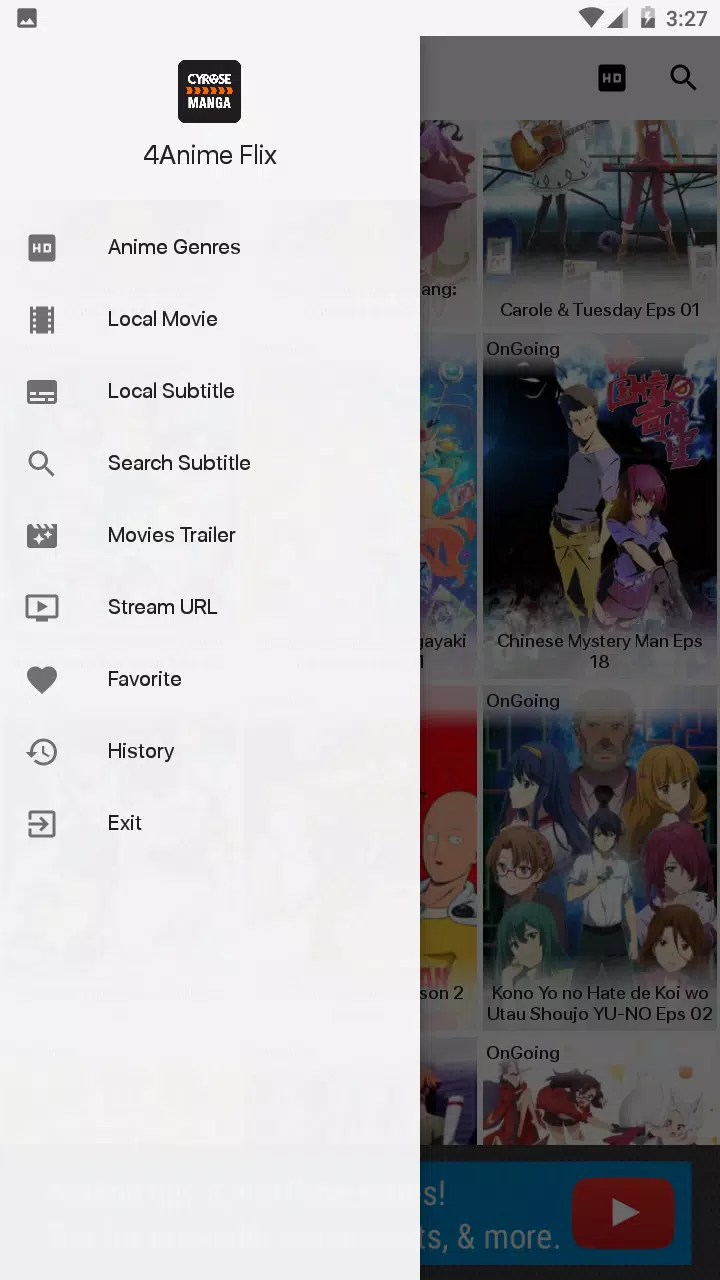Open History from the drawer
Image resolution: width=720 pixels, height=1280 pixels.
[x=210, y=751]
